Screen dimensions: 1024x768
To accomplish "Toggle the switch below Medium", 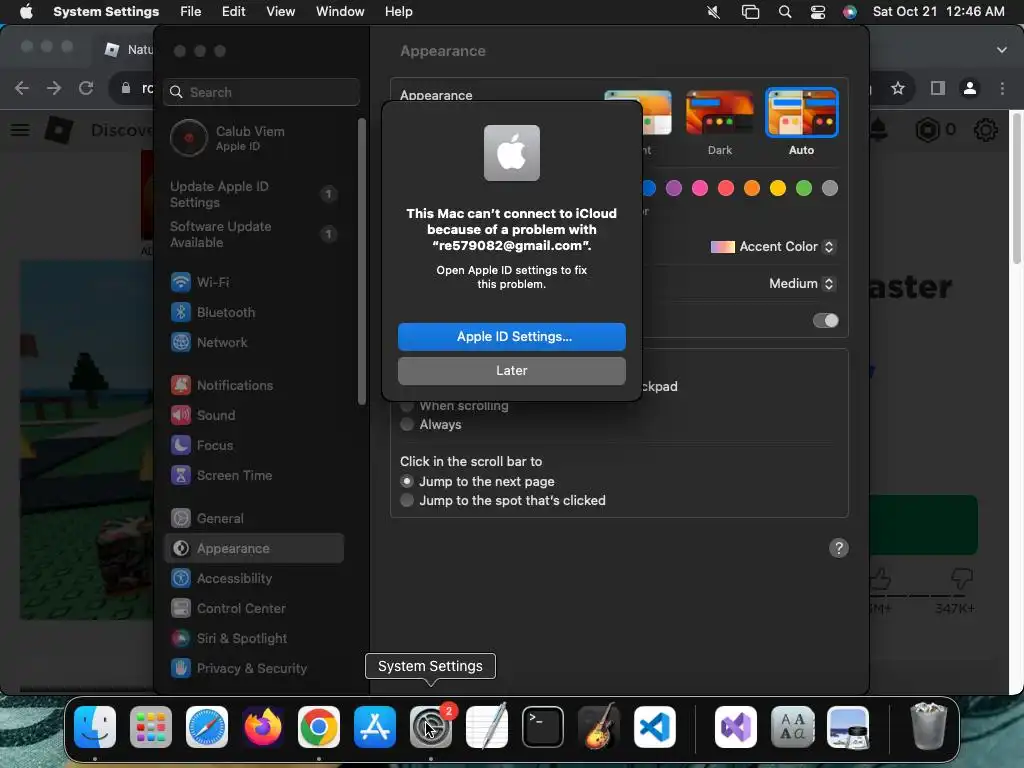I will [x=825, y=321].
